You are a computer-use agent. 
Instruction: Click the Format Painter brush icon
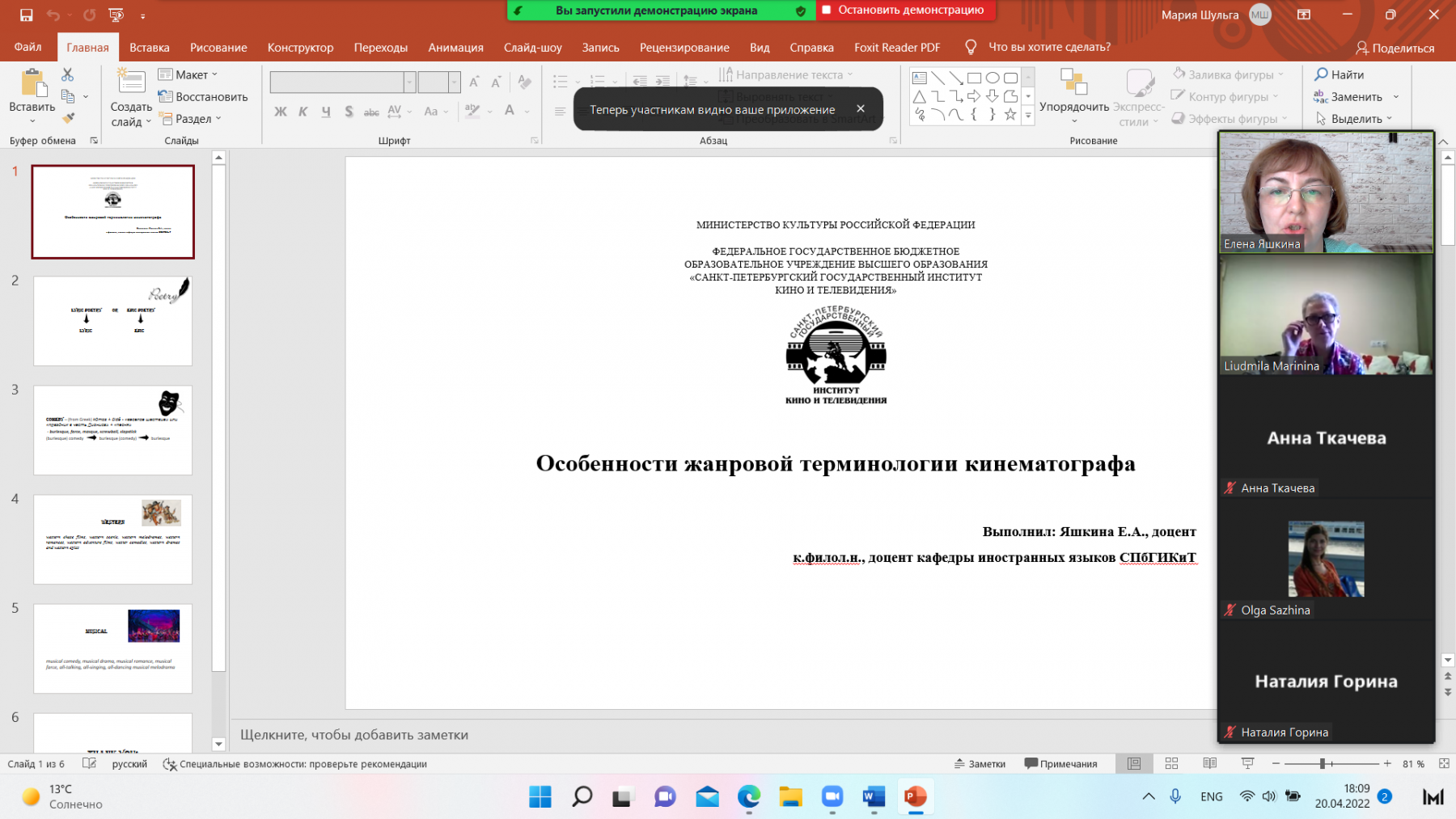coord(68,118)
